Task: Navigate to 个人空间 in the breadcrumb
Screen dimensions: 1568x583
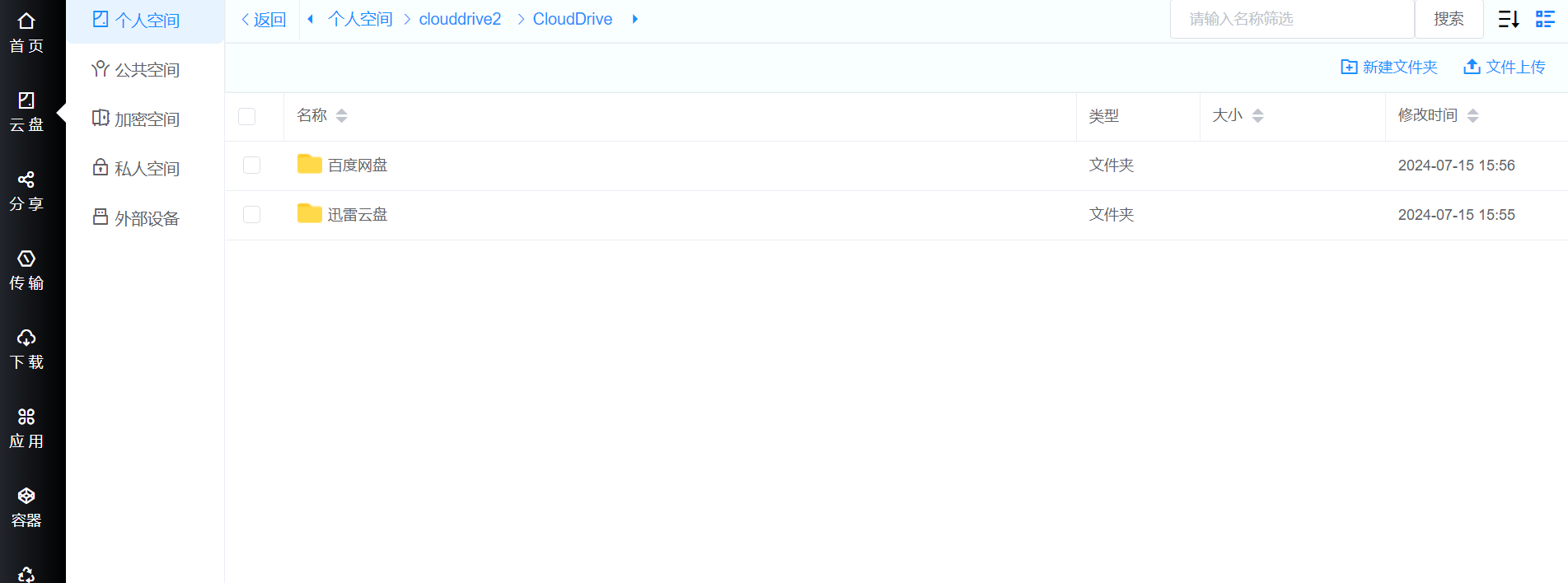Action: 360,19
